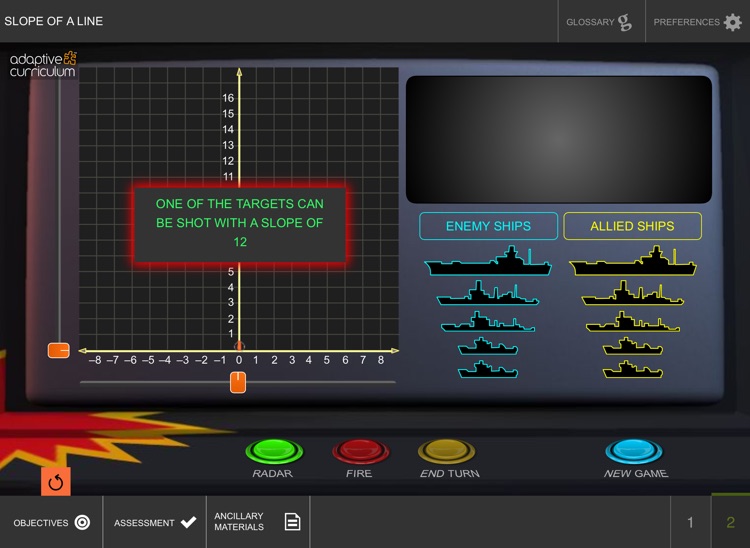This screenshot has width=750, height=548.
Task: Click the fourth enemy ship silhouette
Action: 488,346
